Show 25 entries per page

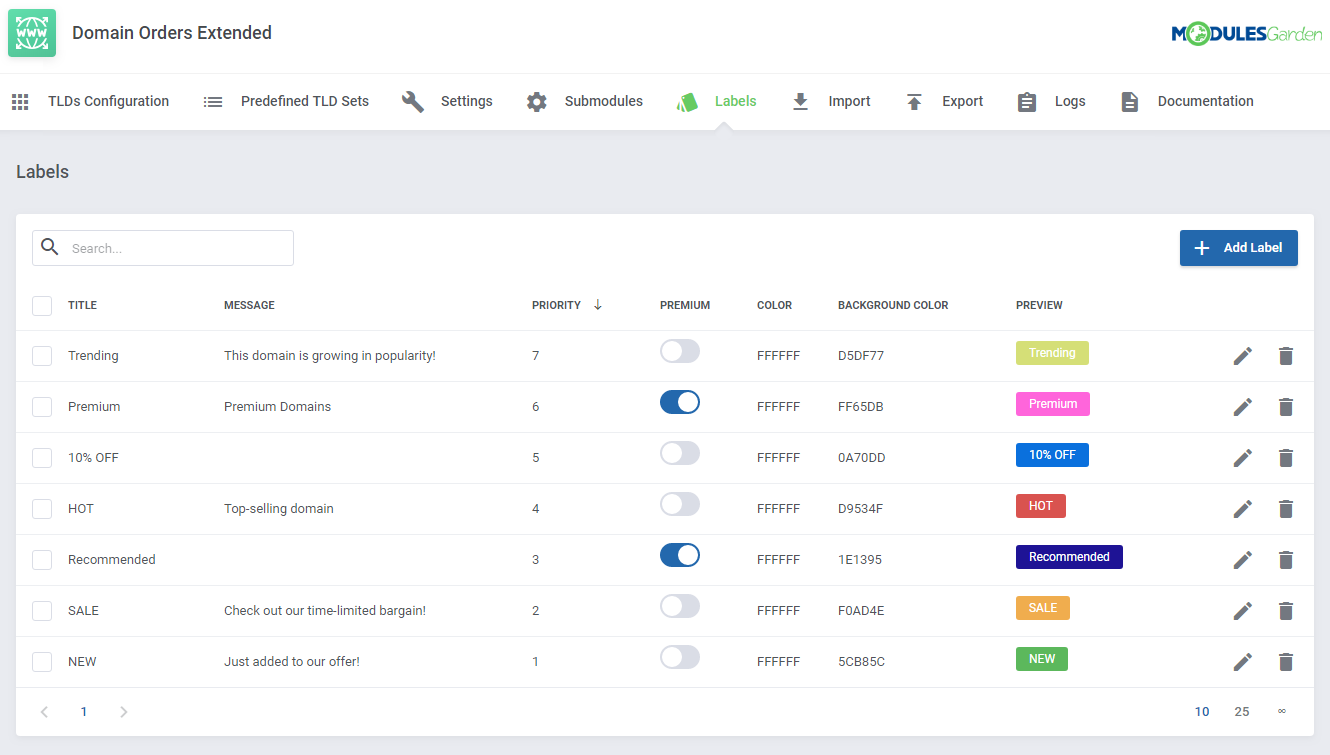coord(1241,712)
